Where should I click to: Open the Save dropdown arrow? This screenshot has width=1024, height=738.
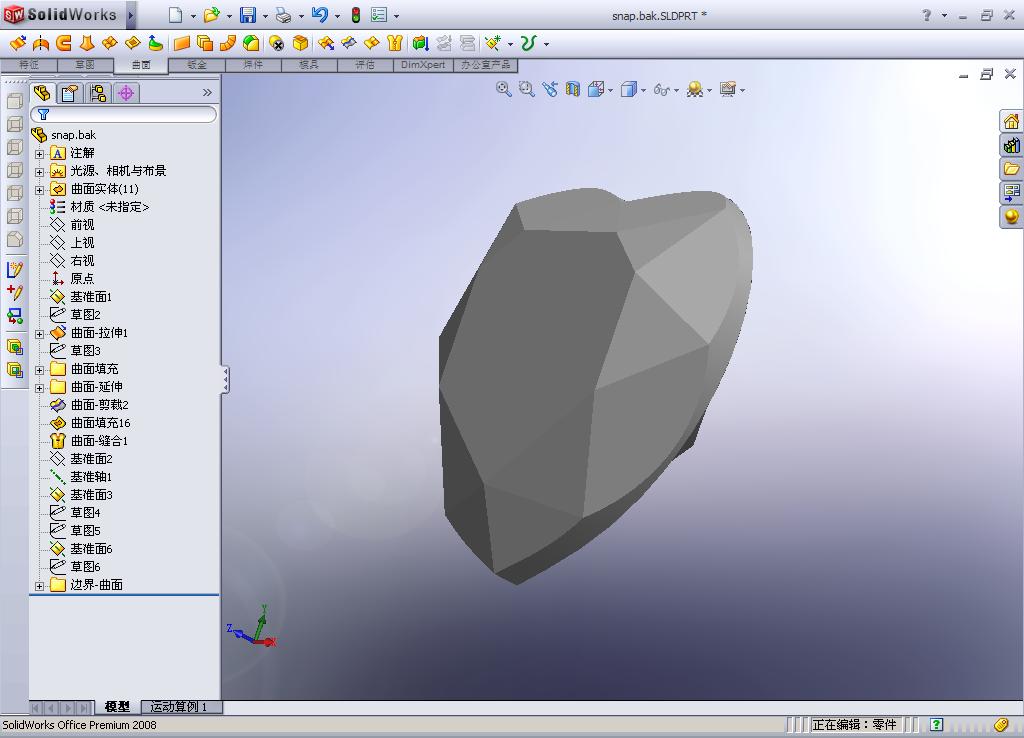[265, 16]
